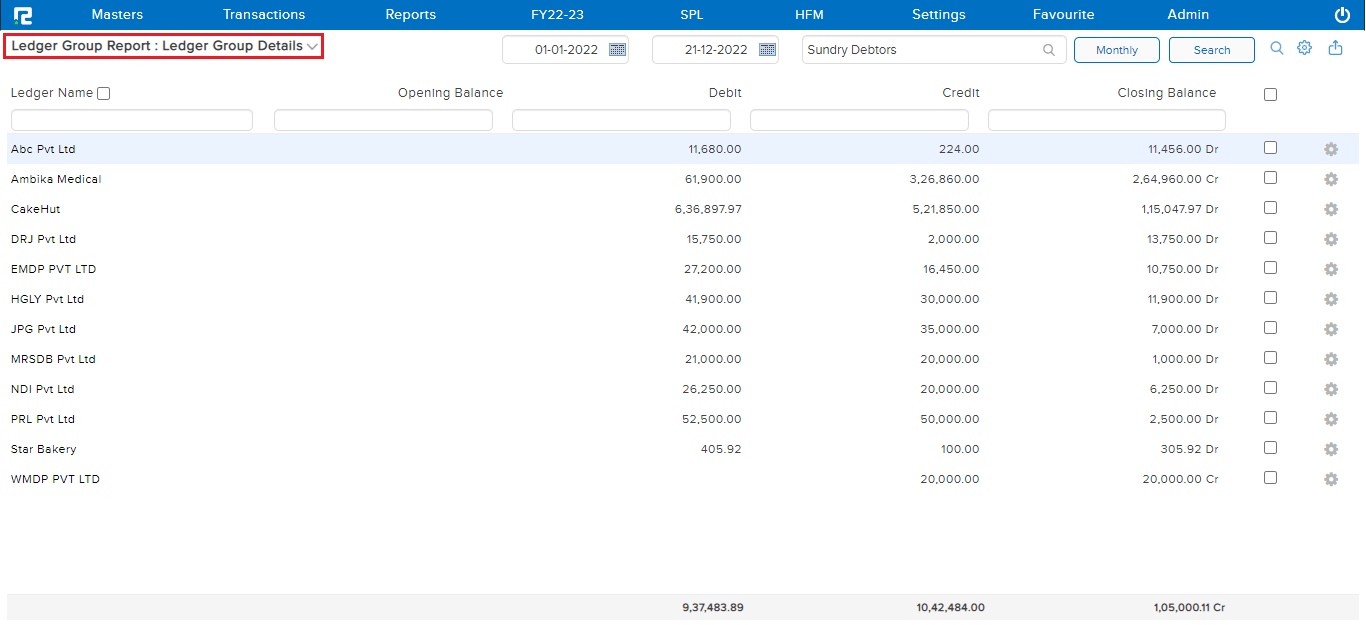This screenshot has height=625, width=1366.
Task: Click the power logout icon
Action: (1342, 15)
